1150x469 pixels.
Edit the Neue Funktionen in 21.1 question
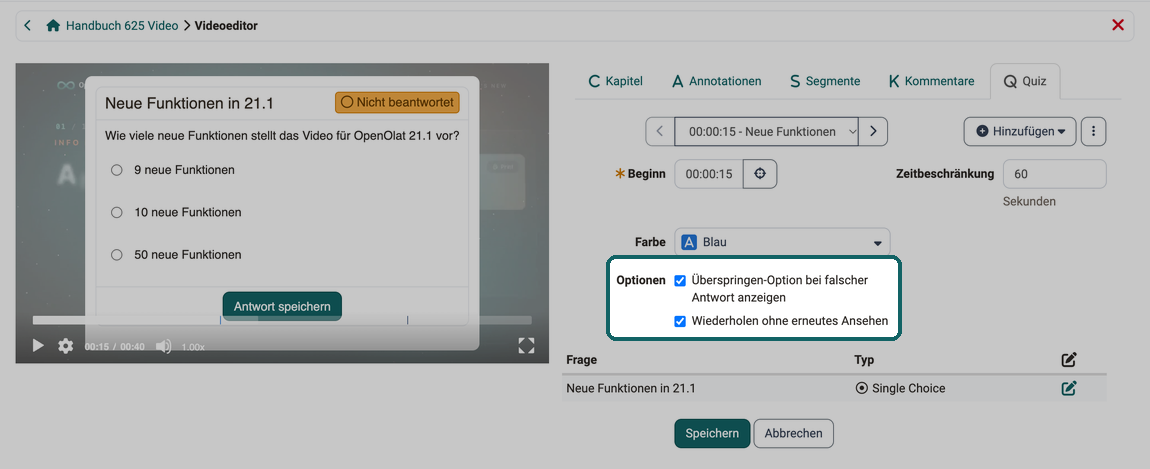(x=1069, y=388)
